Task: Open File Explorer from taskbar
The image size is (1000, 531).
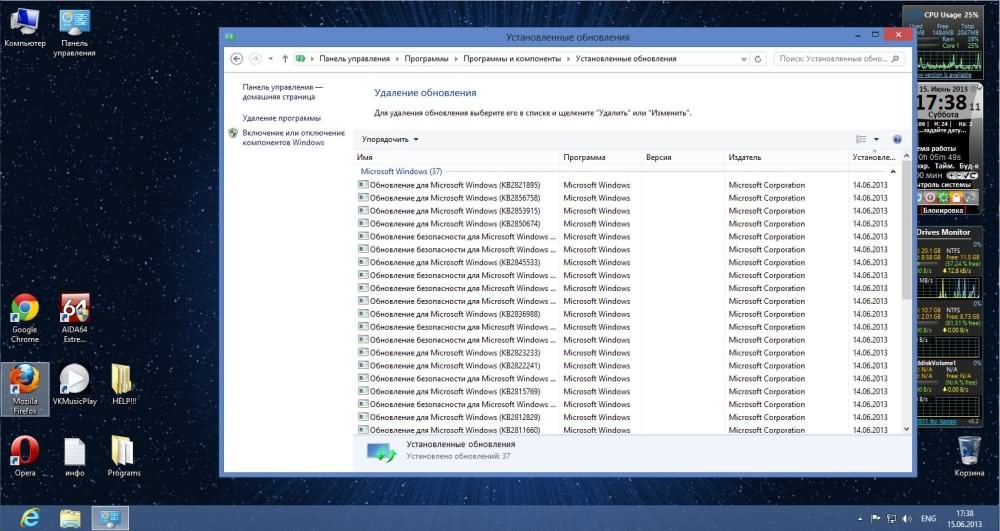Action: coord(70,517)
